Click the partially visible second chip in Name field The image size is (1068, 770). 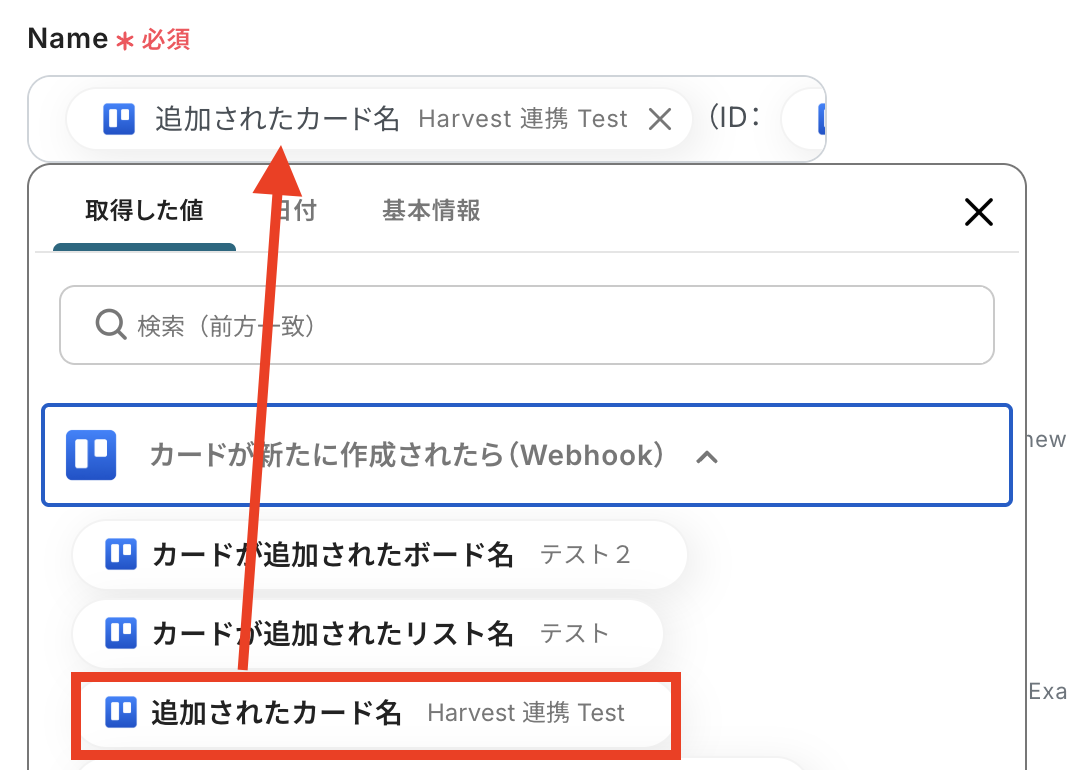(x=804, y=119)
